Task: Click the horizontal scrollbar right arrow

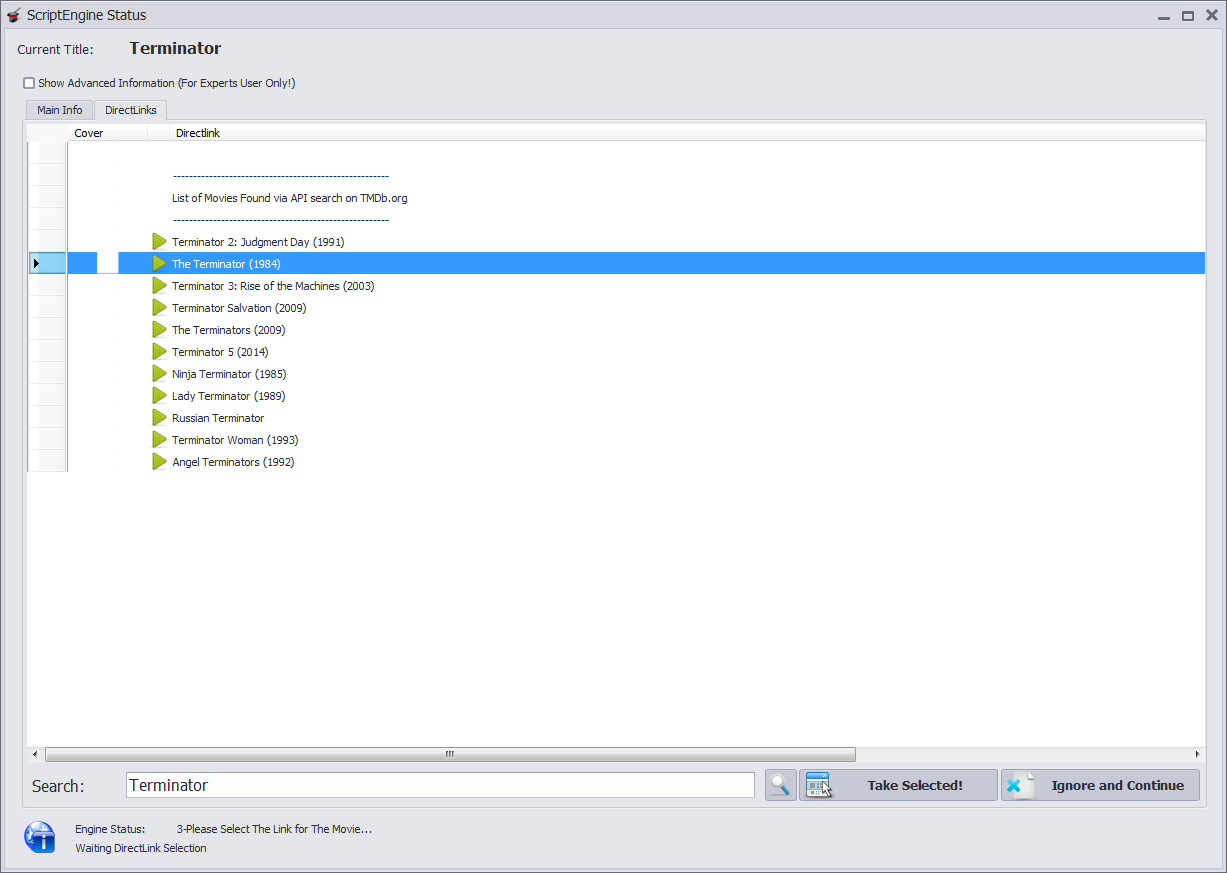Action: click(1197, 754)
